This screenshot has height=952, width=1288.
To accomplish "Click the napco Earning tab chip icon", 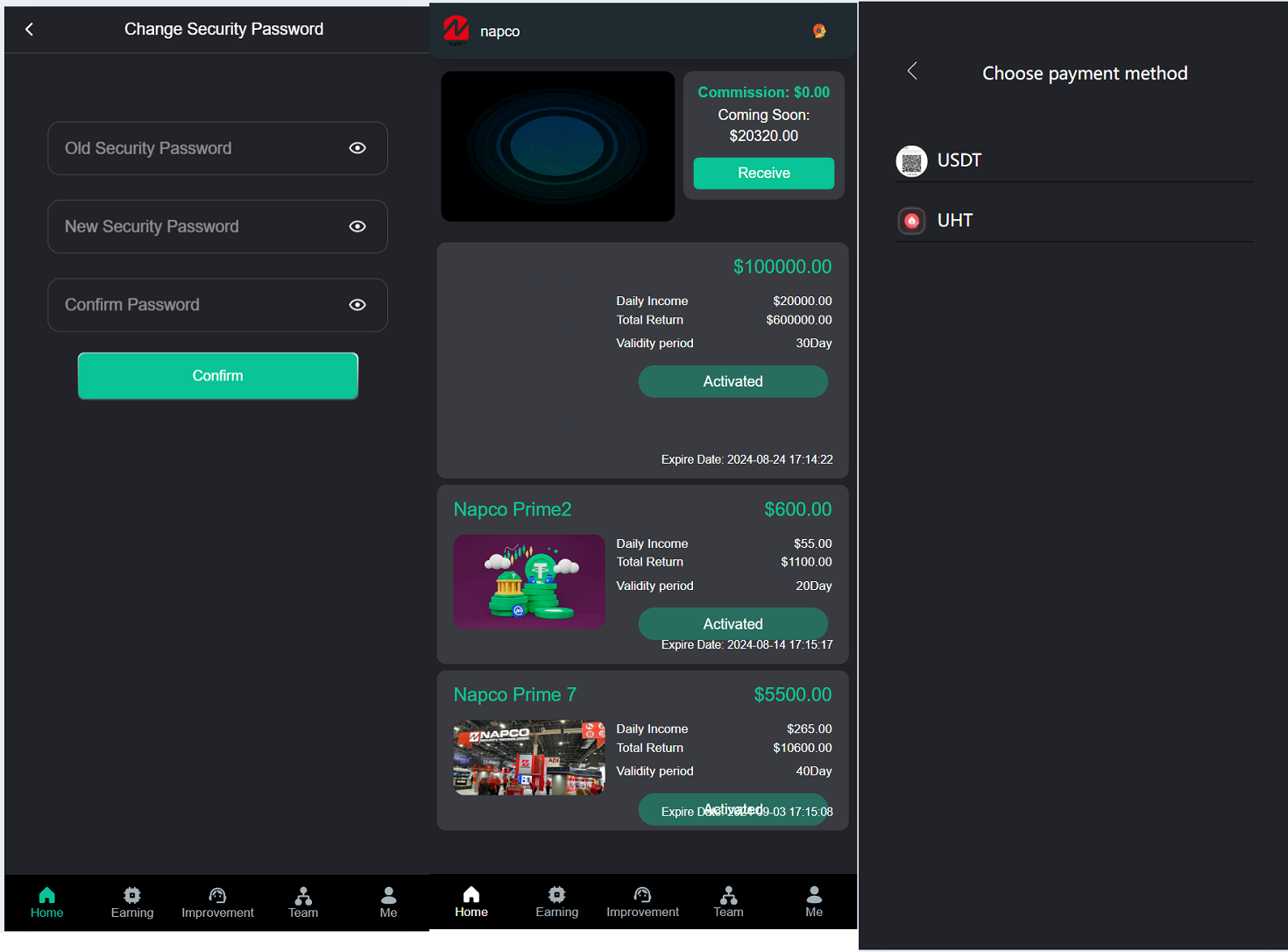I will 557,894.
